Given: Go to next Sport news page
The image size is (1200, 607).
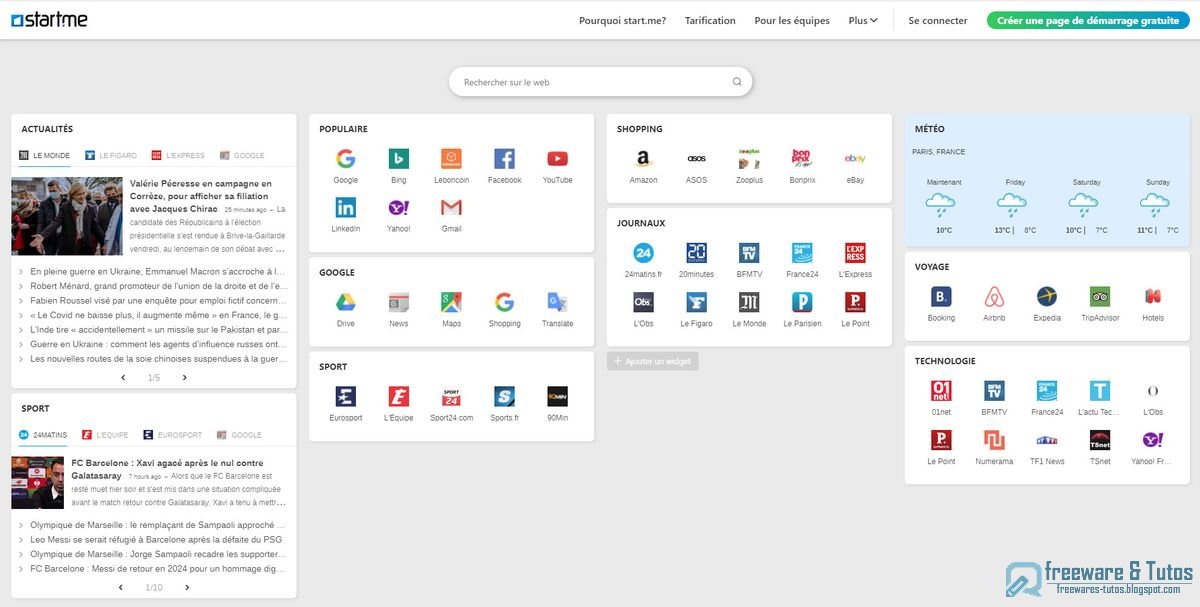Looking at the screenshot, I should point(185,588).
